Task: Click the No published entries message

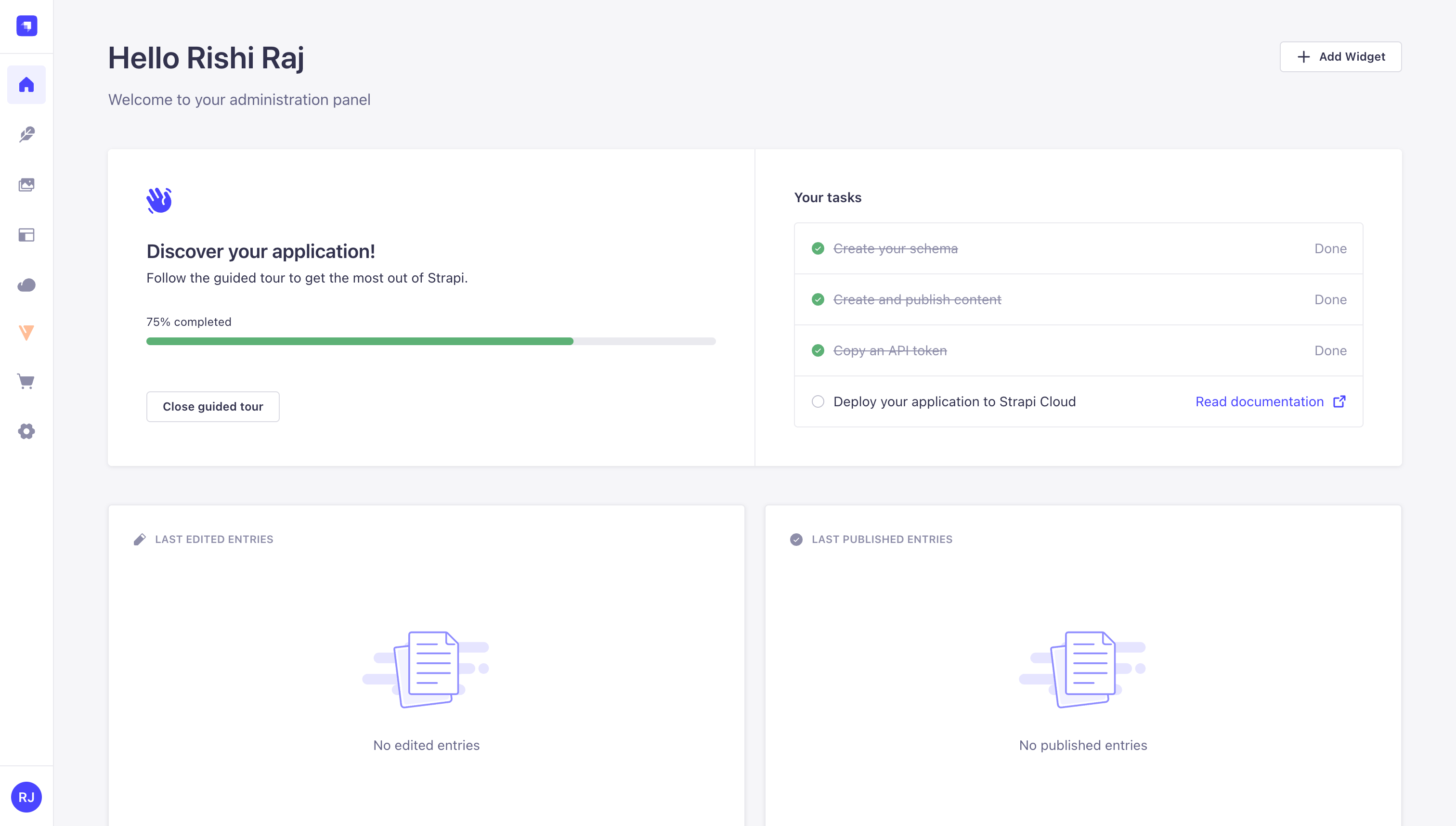Action: 1083,745
